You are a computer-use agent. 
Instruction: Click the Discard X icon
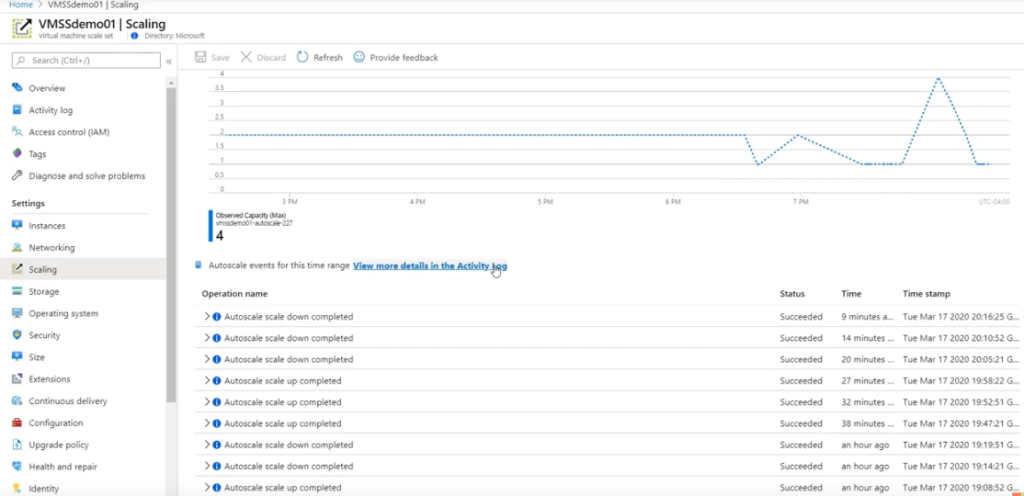246,57
